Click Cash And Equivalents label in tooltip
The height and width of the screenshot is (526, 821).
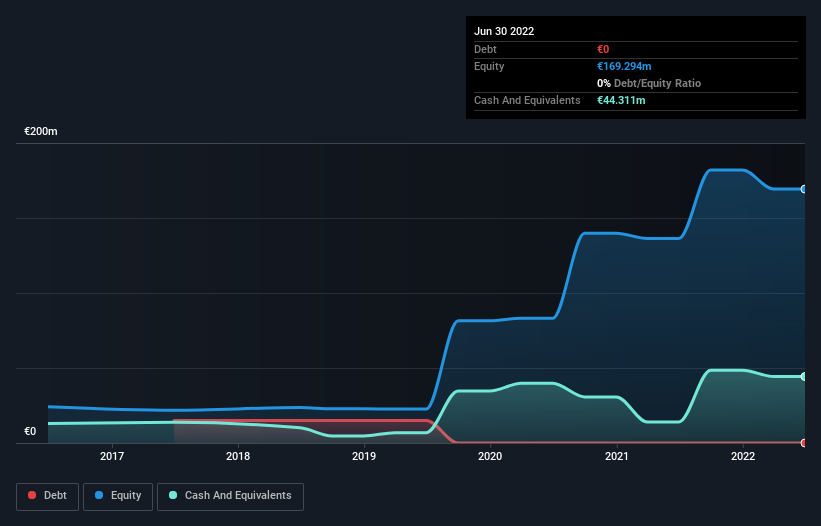[x=527, y=100]
